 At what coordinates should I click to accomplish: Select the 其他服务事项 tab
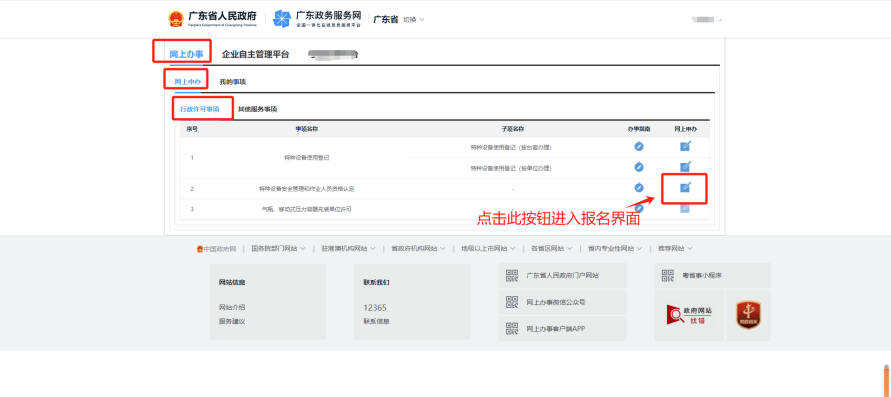(257, 109)
